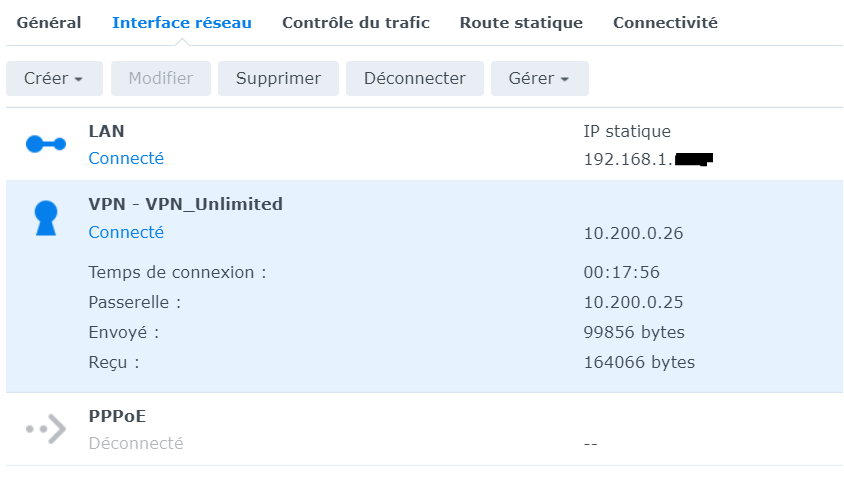Open the Connectivité tab
Viewport: 844px width, 478px height.
(x=665, y=23)
